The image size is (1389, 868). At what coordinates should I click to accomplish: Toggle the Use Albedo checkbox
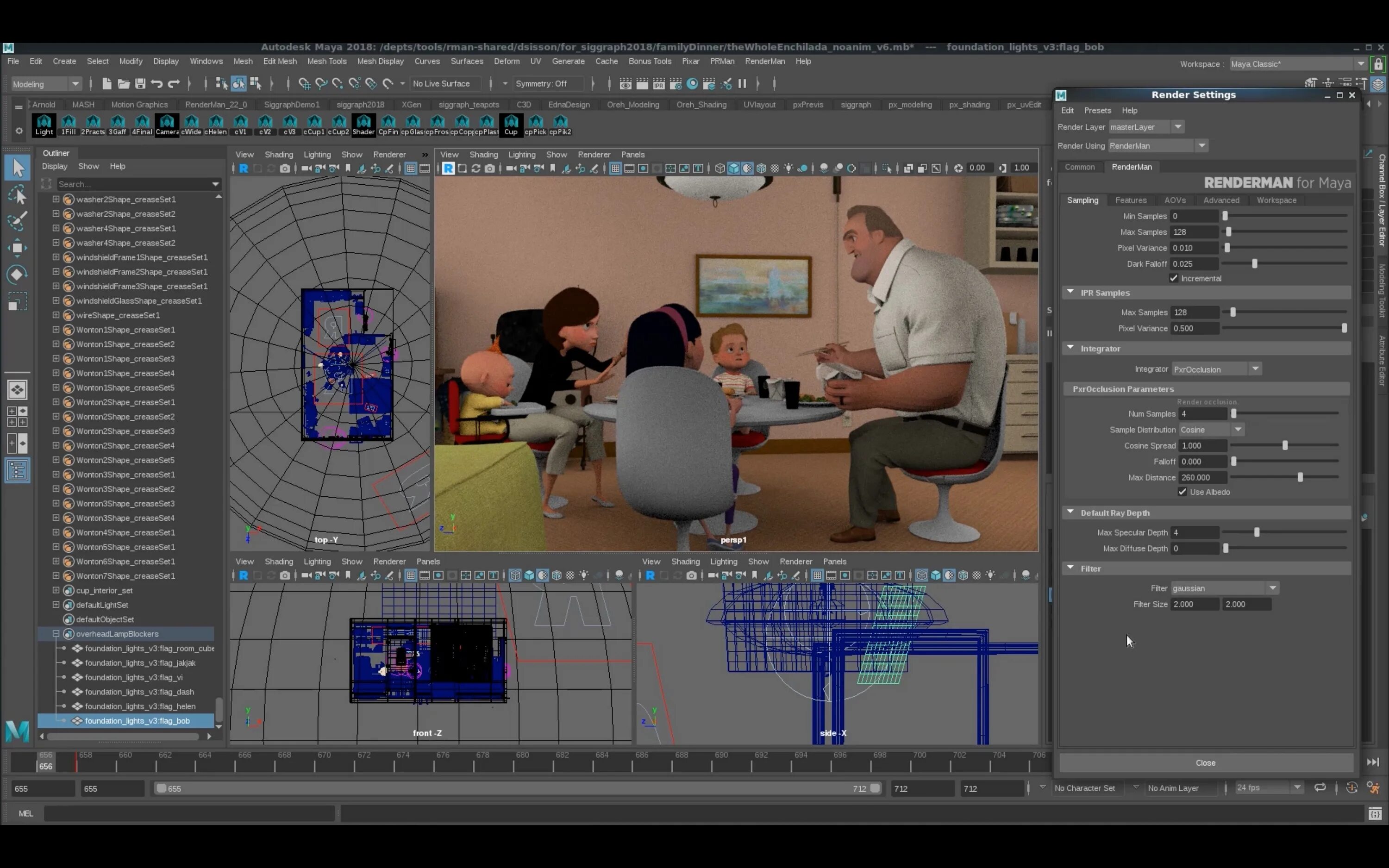click(1183, 492)
